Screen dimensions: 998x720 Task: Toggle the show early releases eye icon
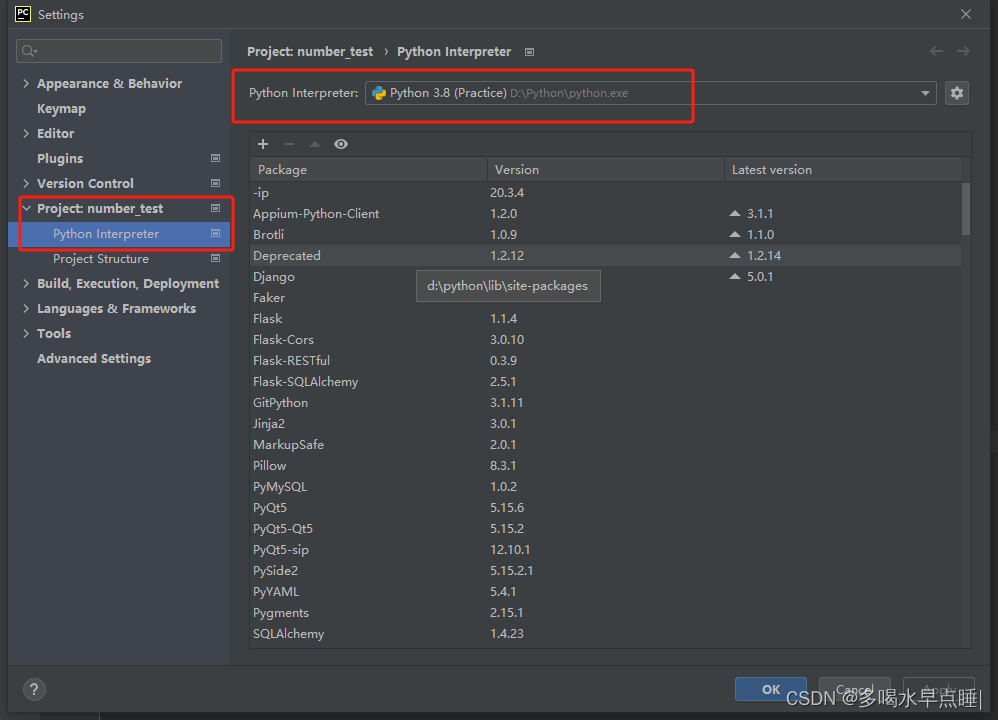[341, 144]
